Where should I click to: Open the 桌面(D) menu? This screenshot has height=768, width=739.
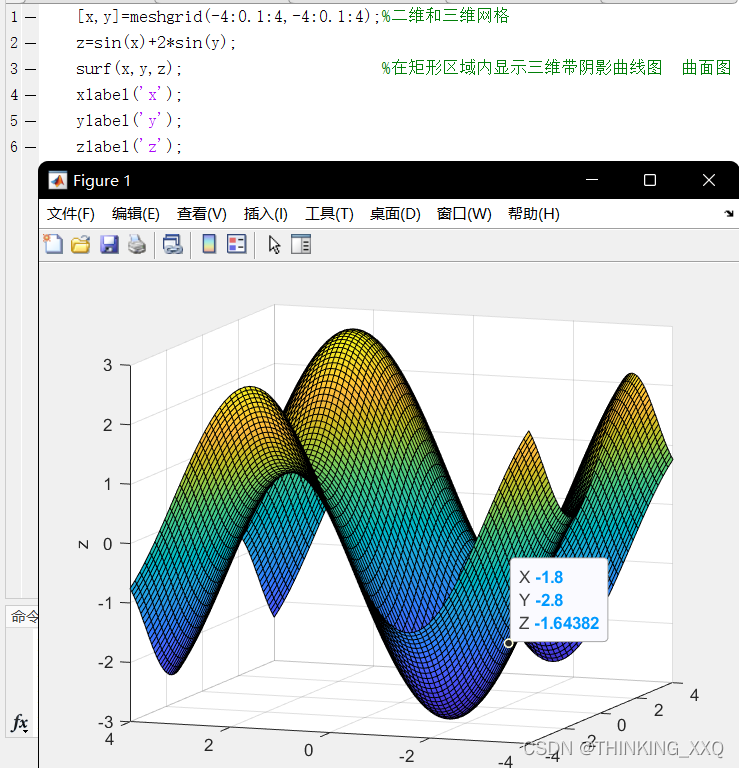[x=395, y=214]
